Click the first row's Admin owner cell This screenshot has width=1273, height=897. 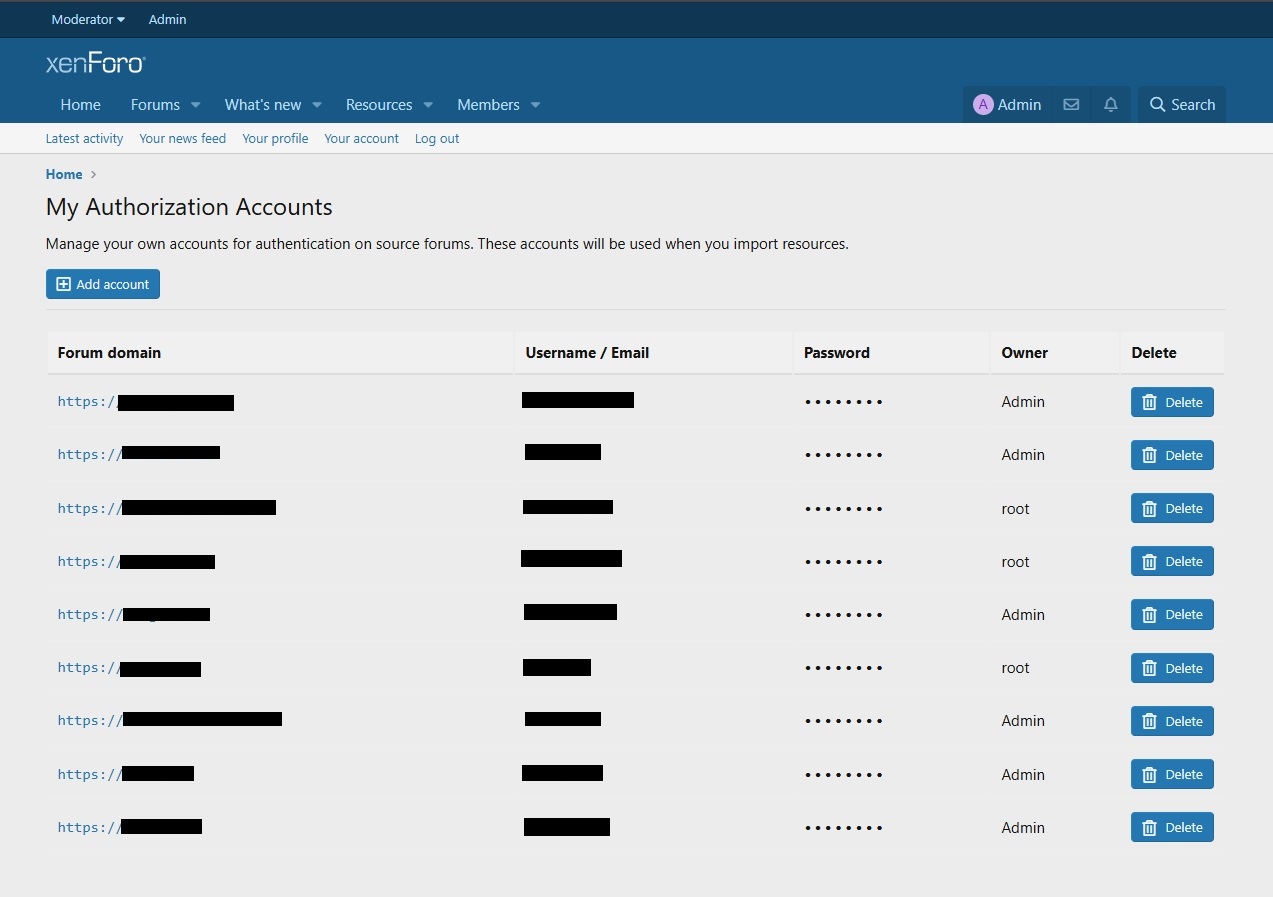(1023, 402)
